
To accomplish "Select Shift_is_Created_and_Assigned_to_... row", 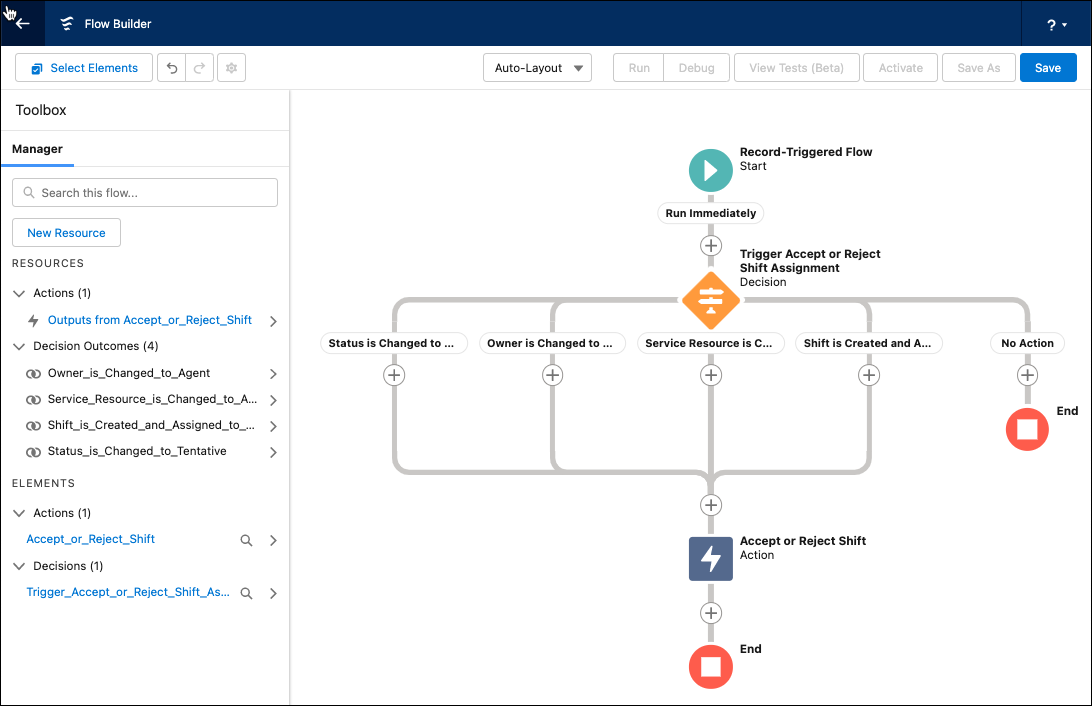I will pyautogui.click(x=151, y=425).
